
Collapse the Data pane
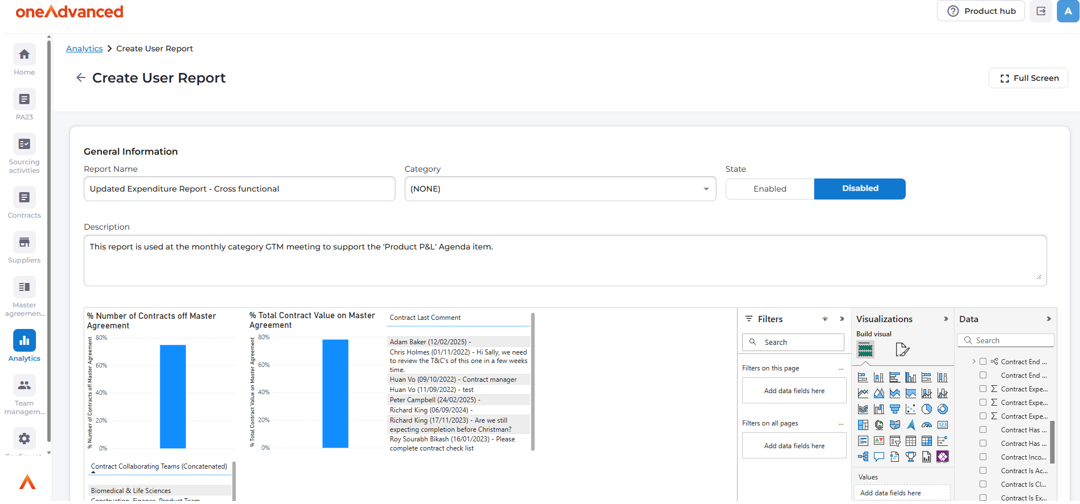1048,319
